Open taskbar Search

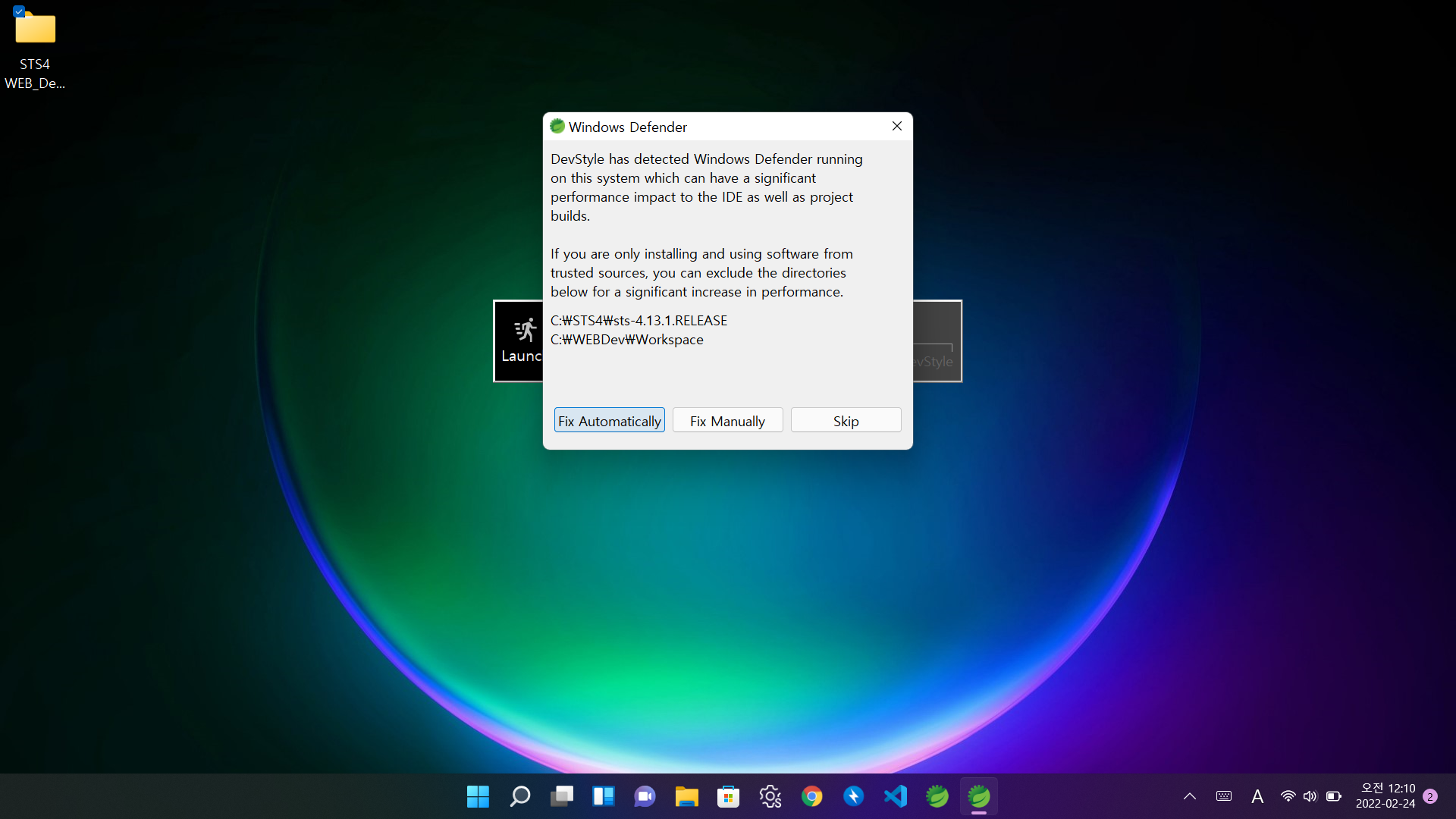(520, 796)
